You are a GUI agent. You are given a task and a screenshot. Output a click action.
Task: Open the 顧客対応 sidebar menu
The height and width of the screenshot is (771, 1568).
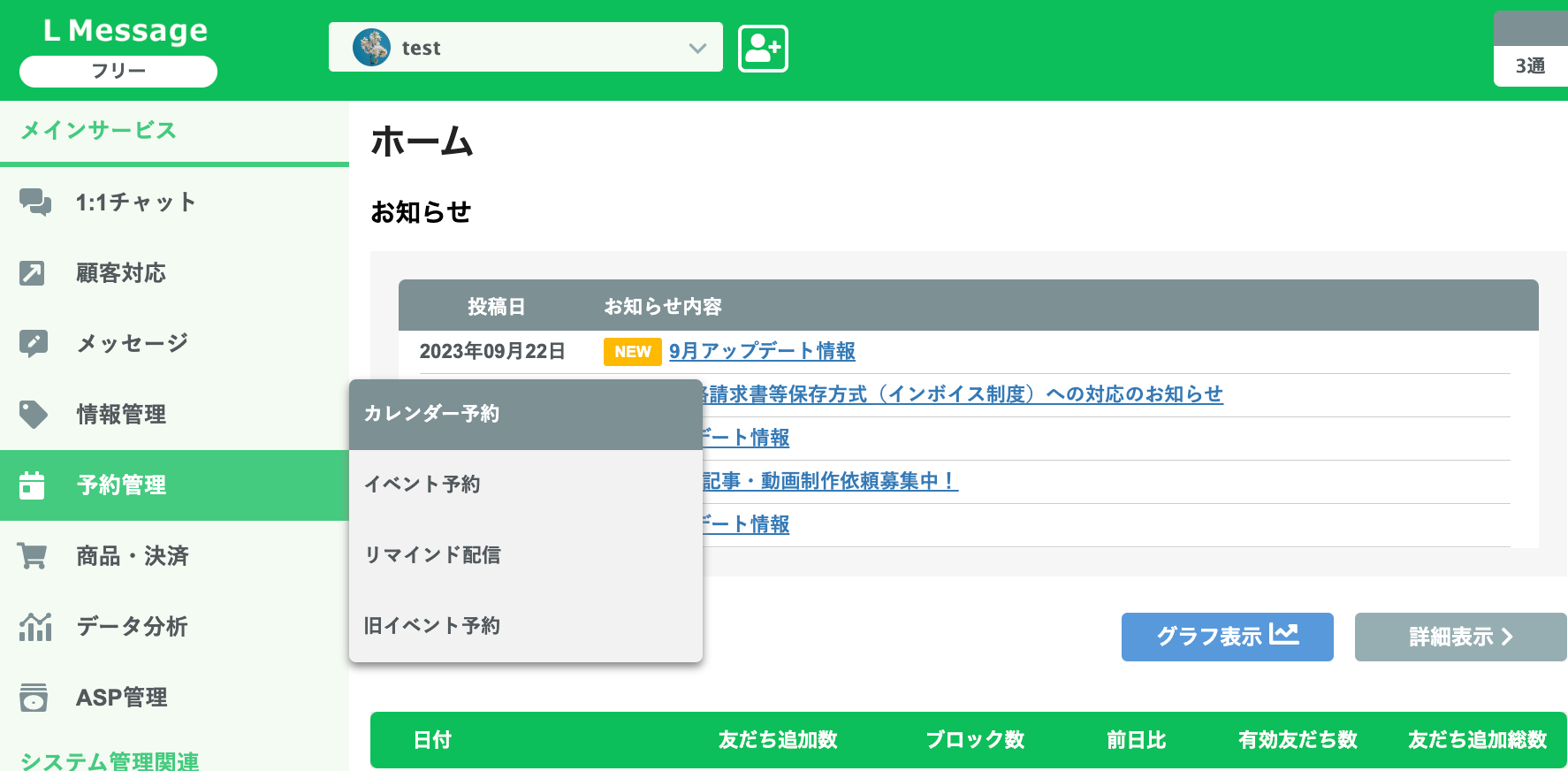174,273
